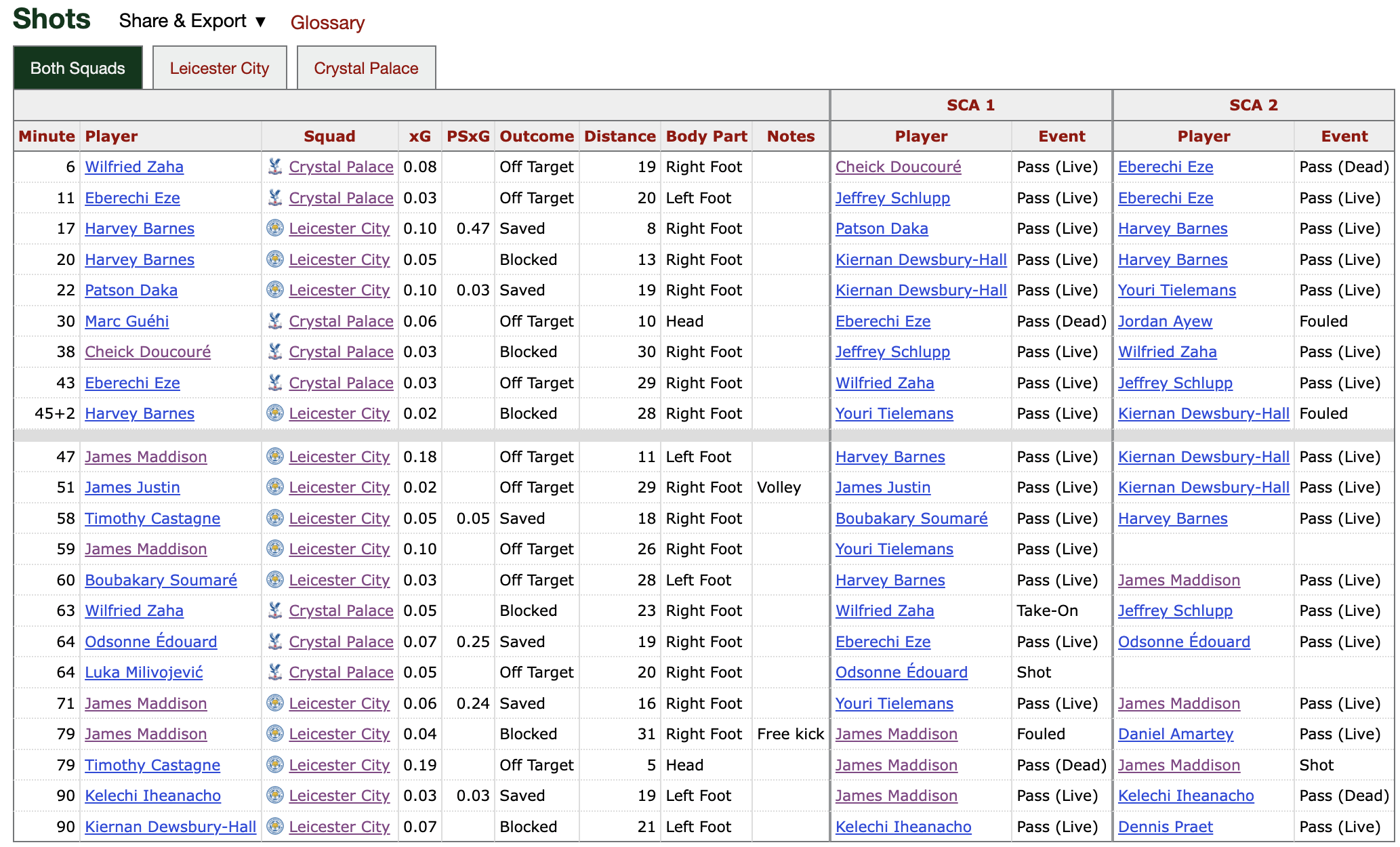Sort table by PSxG column header
This screenshot has width=1400, height=847.
pos(468,136)
